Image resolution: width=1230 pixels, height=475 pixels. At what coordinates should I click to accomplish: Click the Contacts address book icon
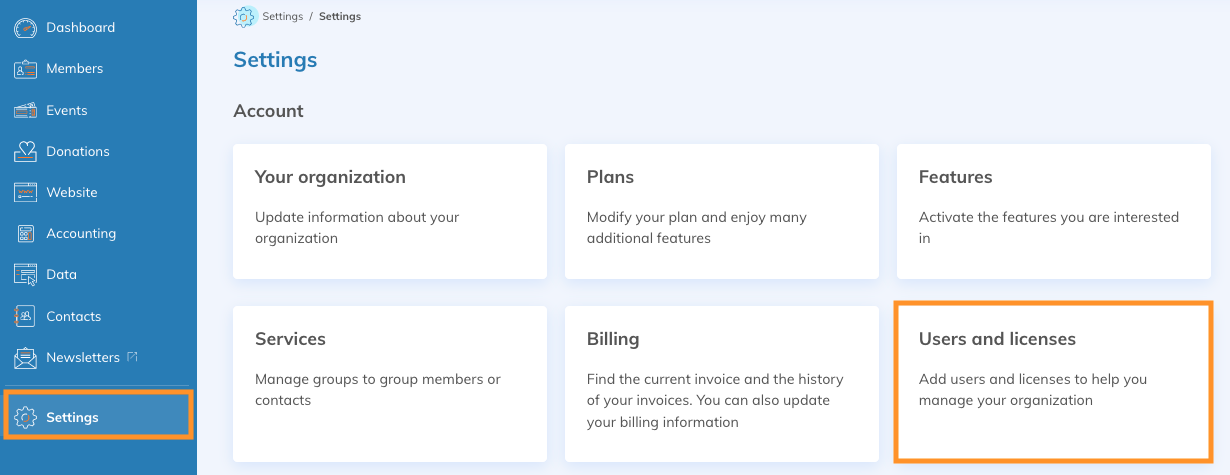(25, 316)
